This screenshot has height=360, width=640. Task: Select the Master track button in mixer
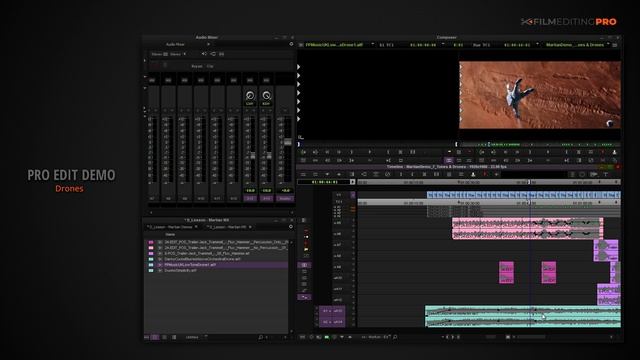284,198
